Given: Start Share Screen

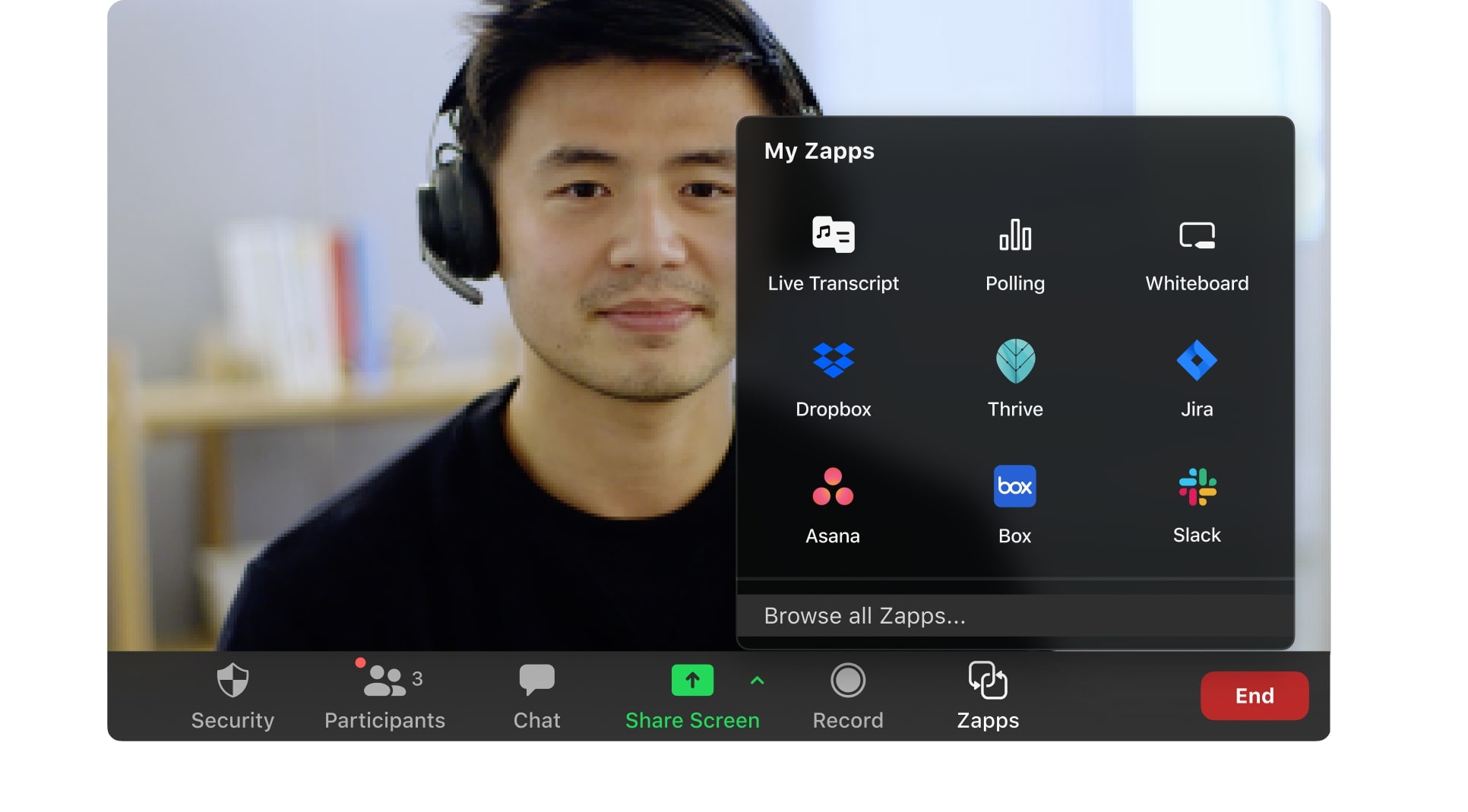Looking at the screenshot, I should (x=691, y=695).
